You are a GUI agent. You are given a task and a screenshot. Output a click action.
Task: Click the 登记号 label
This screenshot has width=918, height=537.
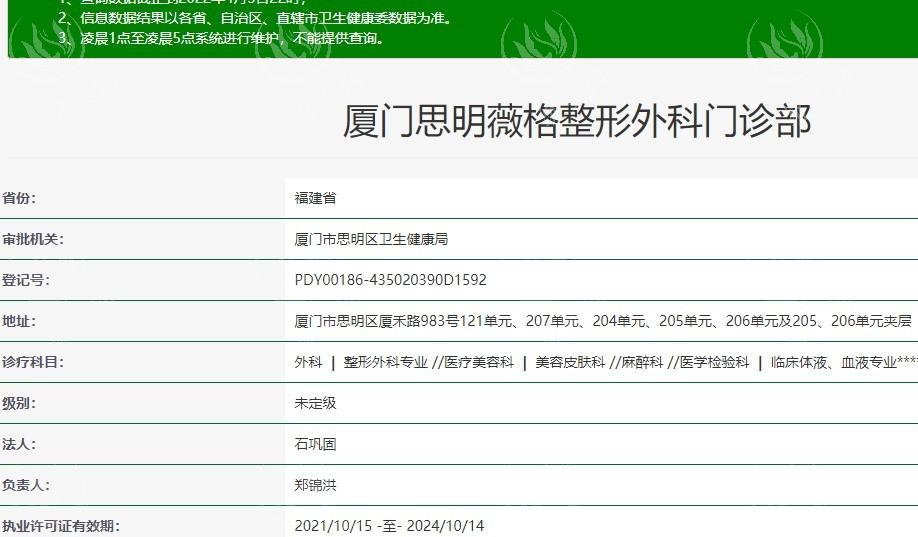pos(26,280)
